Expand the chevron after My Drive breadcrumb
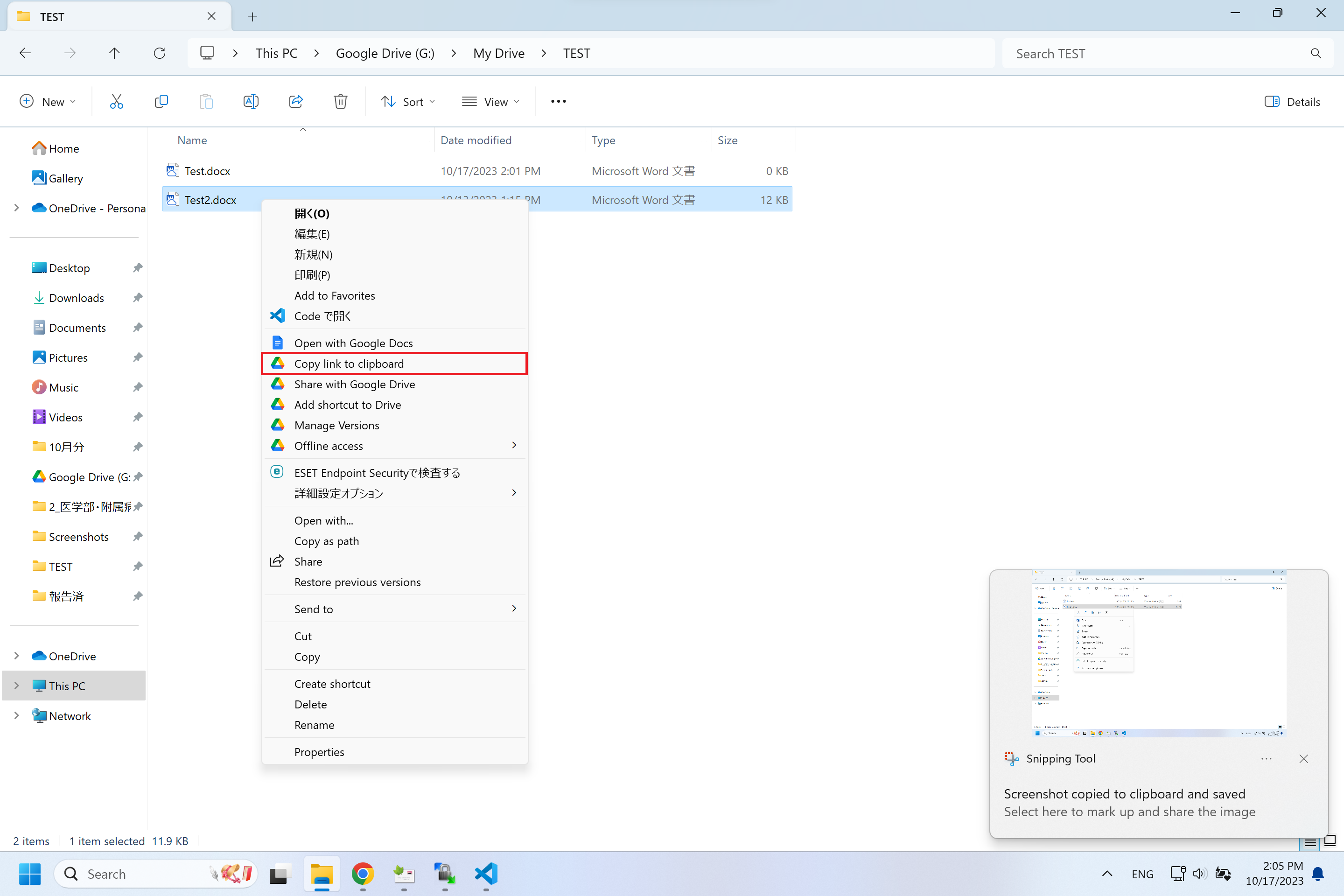This screenshot has width=1344, height=896. click(543, 53)
